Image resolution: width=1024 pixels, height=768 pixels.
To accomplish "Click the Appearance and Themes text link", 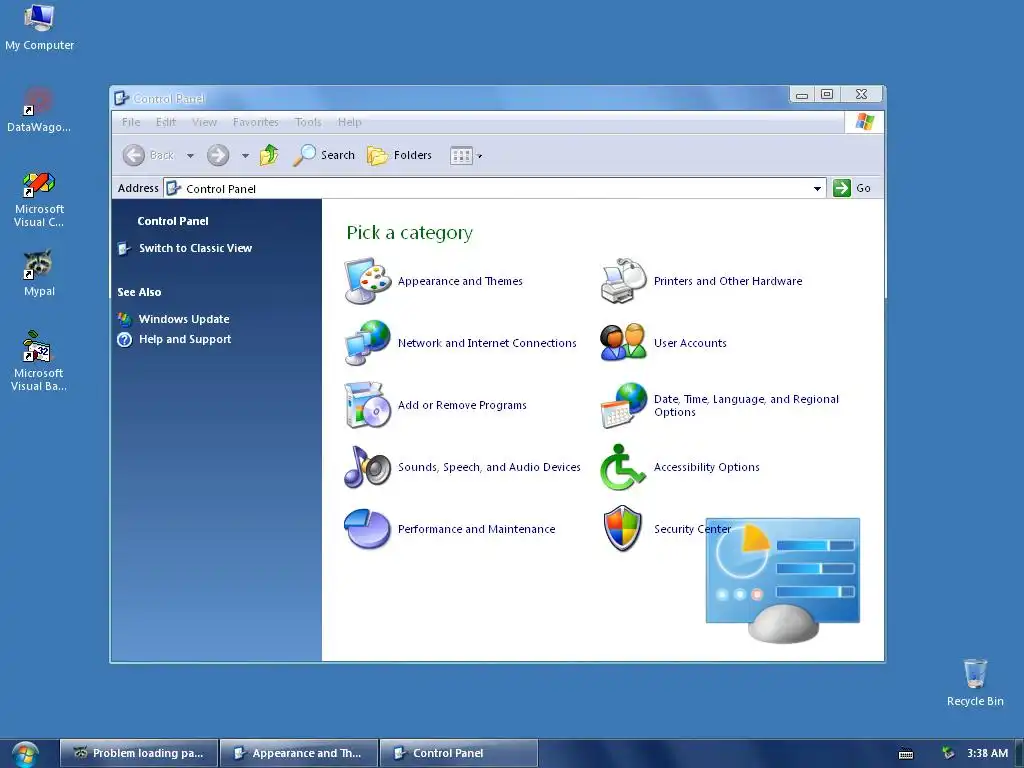I will click(460, 281).
